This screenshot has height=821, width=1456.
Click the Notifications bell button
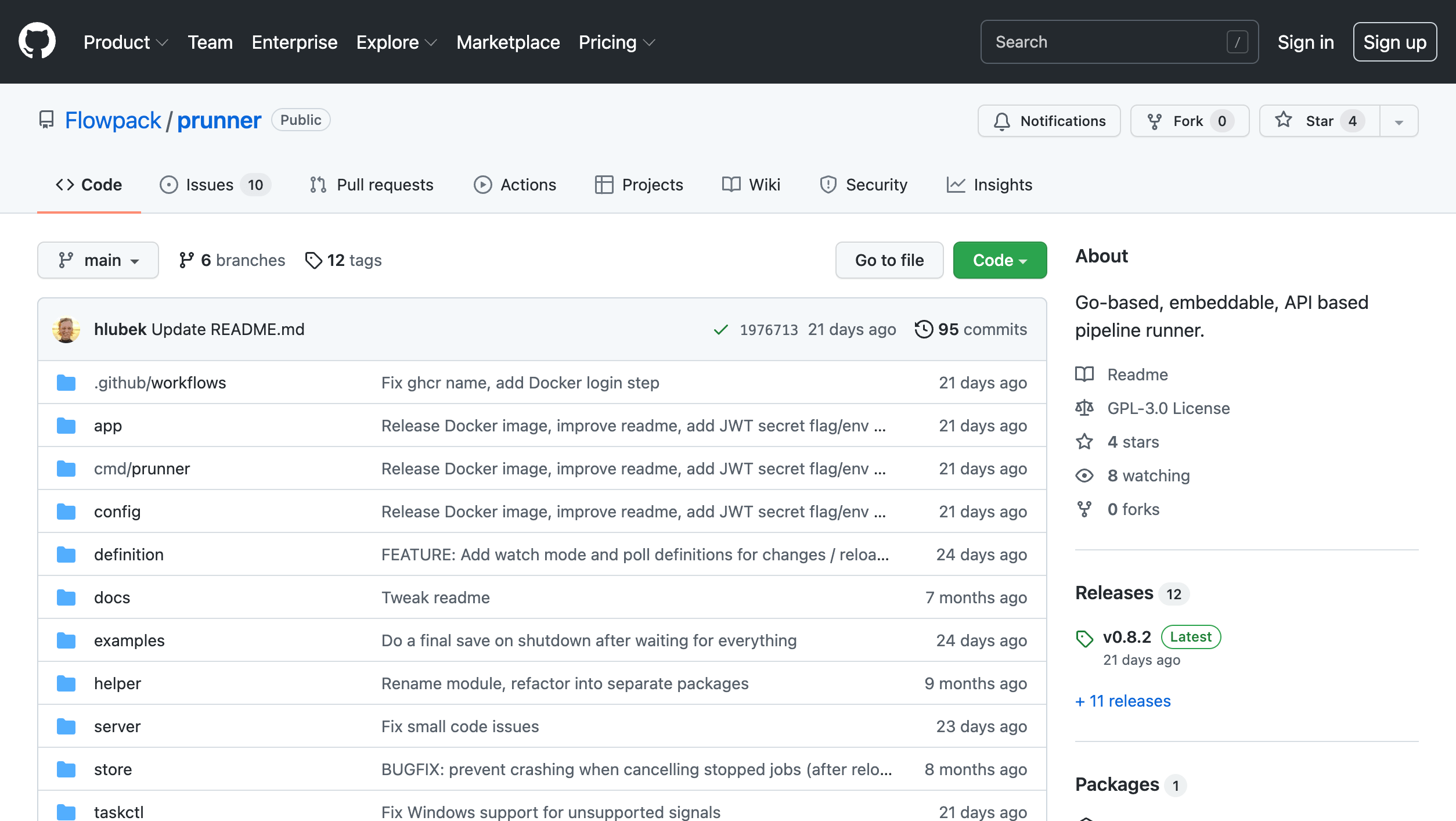1048,121
